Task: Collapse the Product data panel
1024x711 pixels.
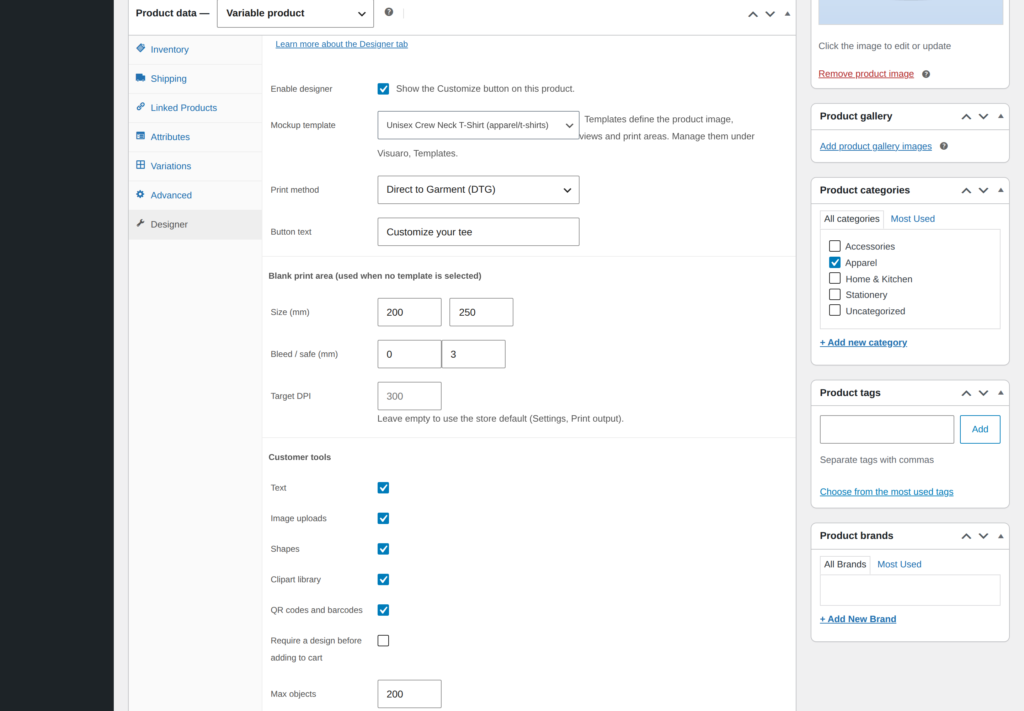Action: coord(788,14)
